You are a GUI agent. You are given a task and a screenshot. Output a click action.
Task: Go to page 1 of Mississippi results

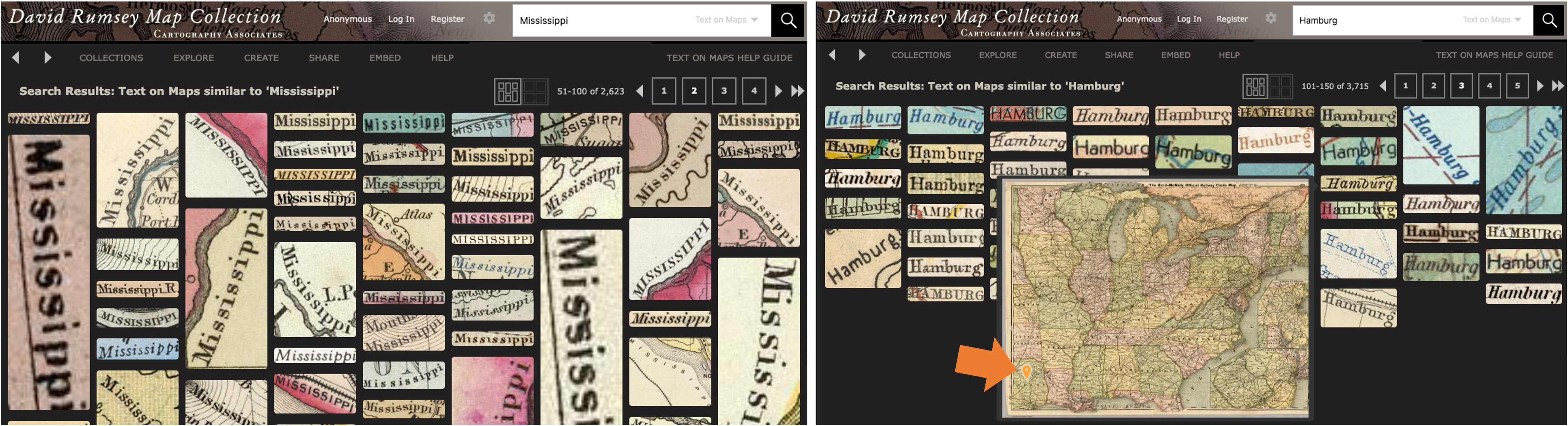[664, 91]
